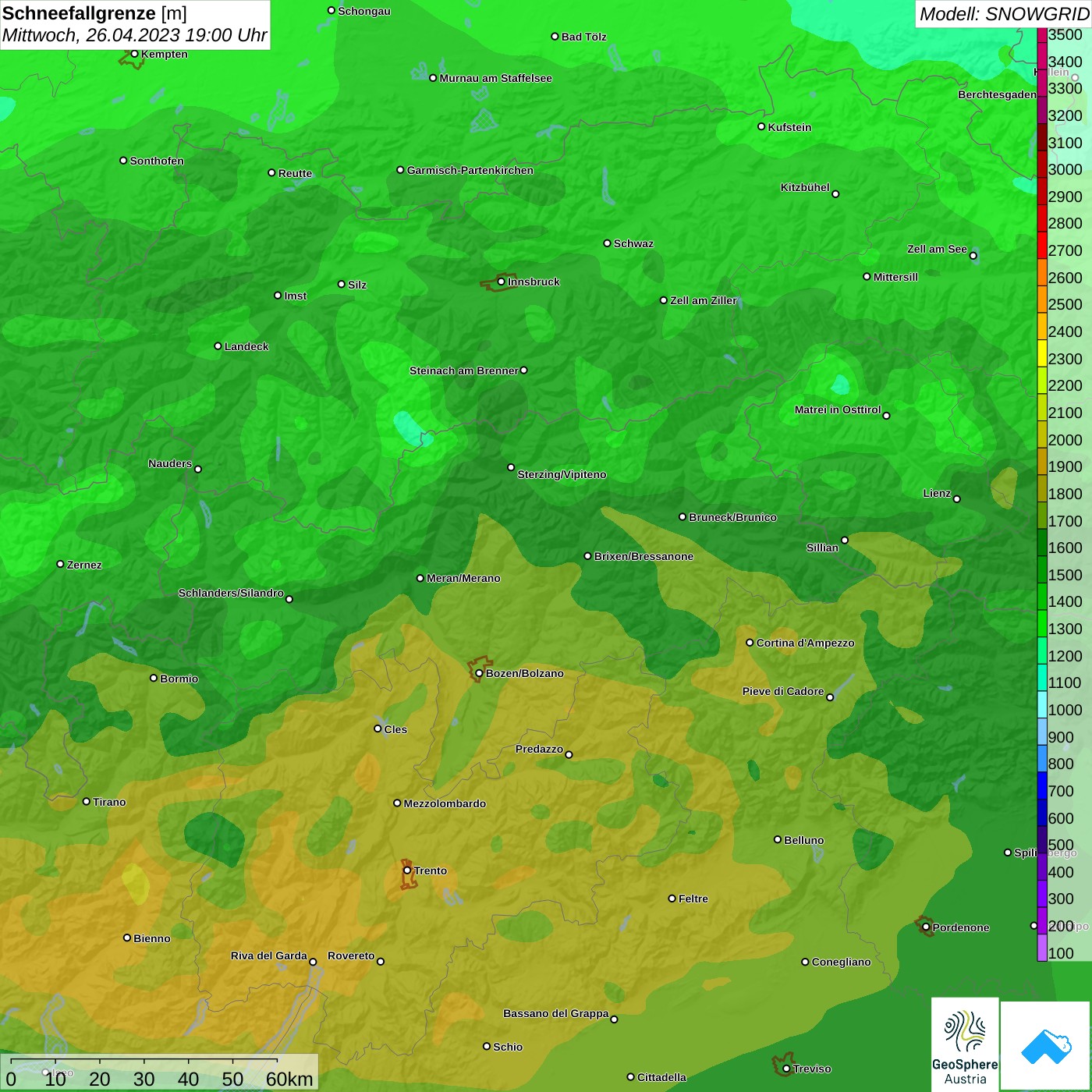1092x1092 pixels.
Task: Click the 'Mittersill' town label
Action: (895, 277)
